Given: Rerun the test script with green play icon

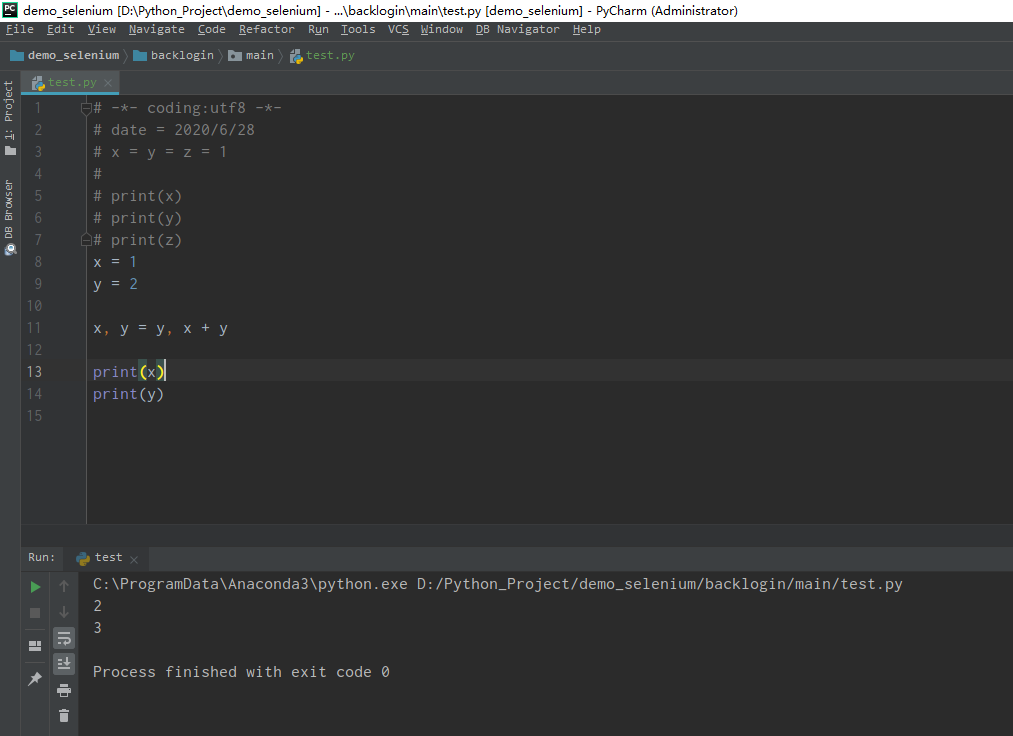Looking at the screenshot, I should pyautogui.click(x=36, y=587).
